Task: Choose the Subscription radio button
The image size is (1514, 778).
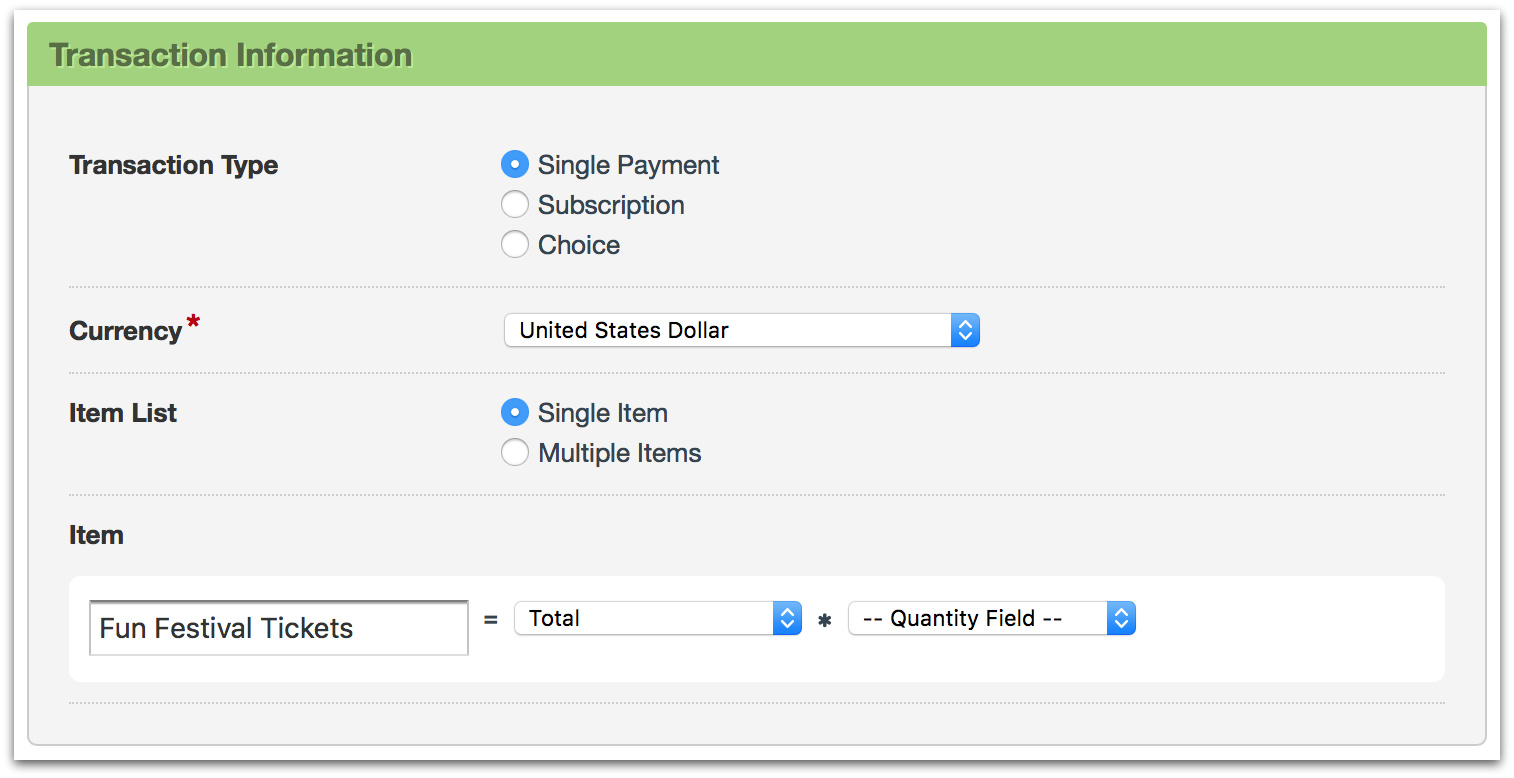Action: point(514,205)
